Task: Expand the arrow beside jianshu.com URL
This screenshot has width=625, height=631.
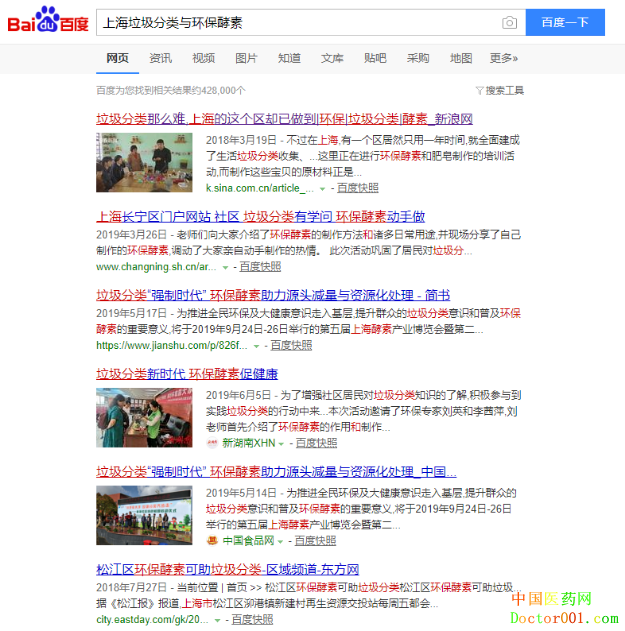Action: [x=257, y=345]
